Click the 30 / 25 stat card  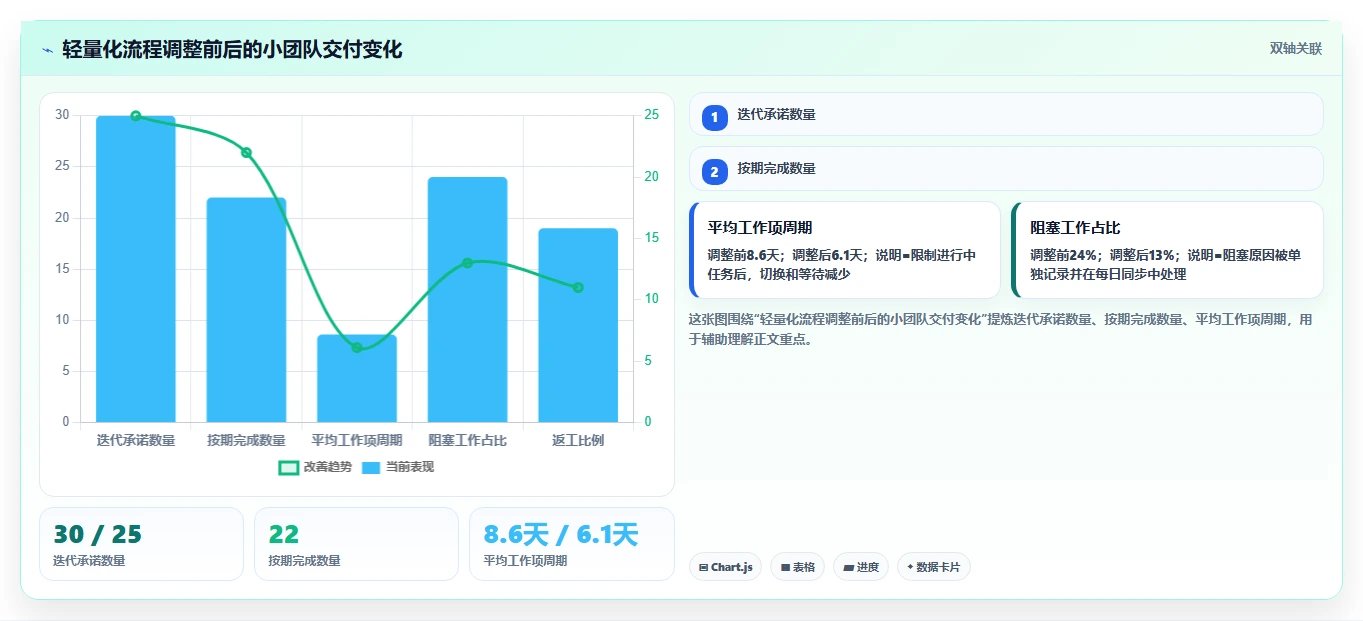[141, 544]
